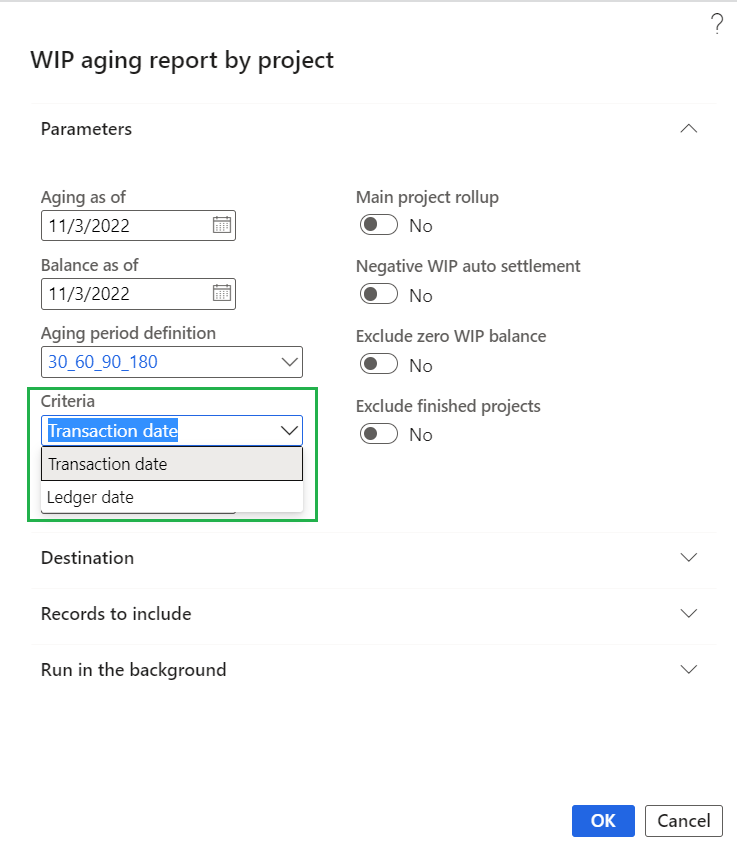This screenshot has width=737, height=861.
Task: Select Transaction date option in list
Action: coord(172,464)
